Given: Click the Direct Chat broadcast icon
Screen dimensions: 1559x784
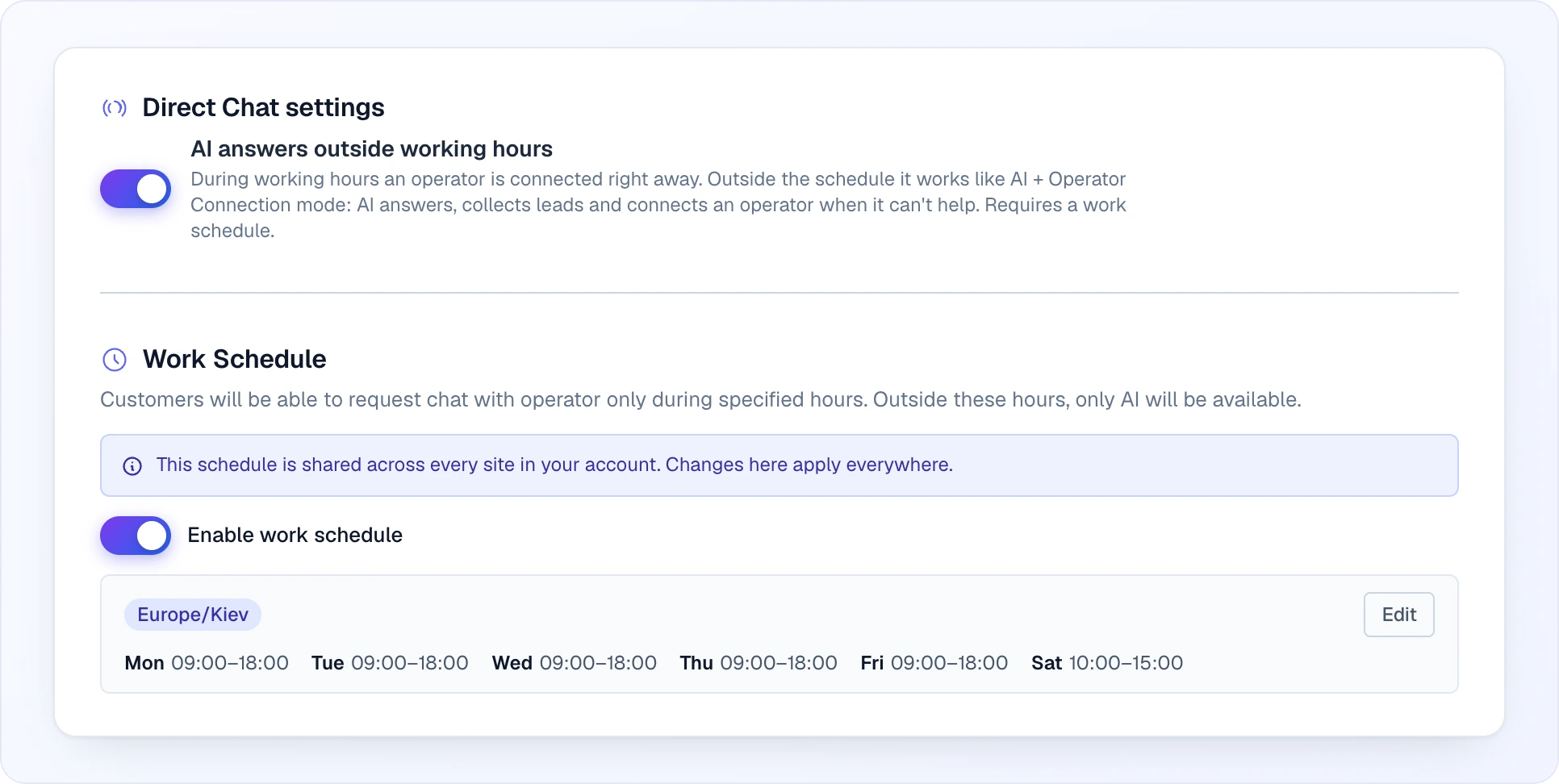Looking at the screenshot, I should [115, 108].
